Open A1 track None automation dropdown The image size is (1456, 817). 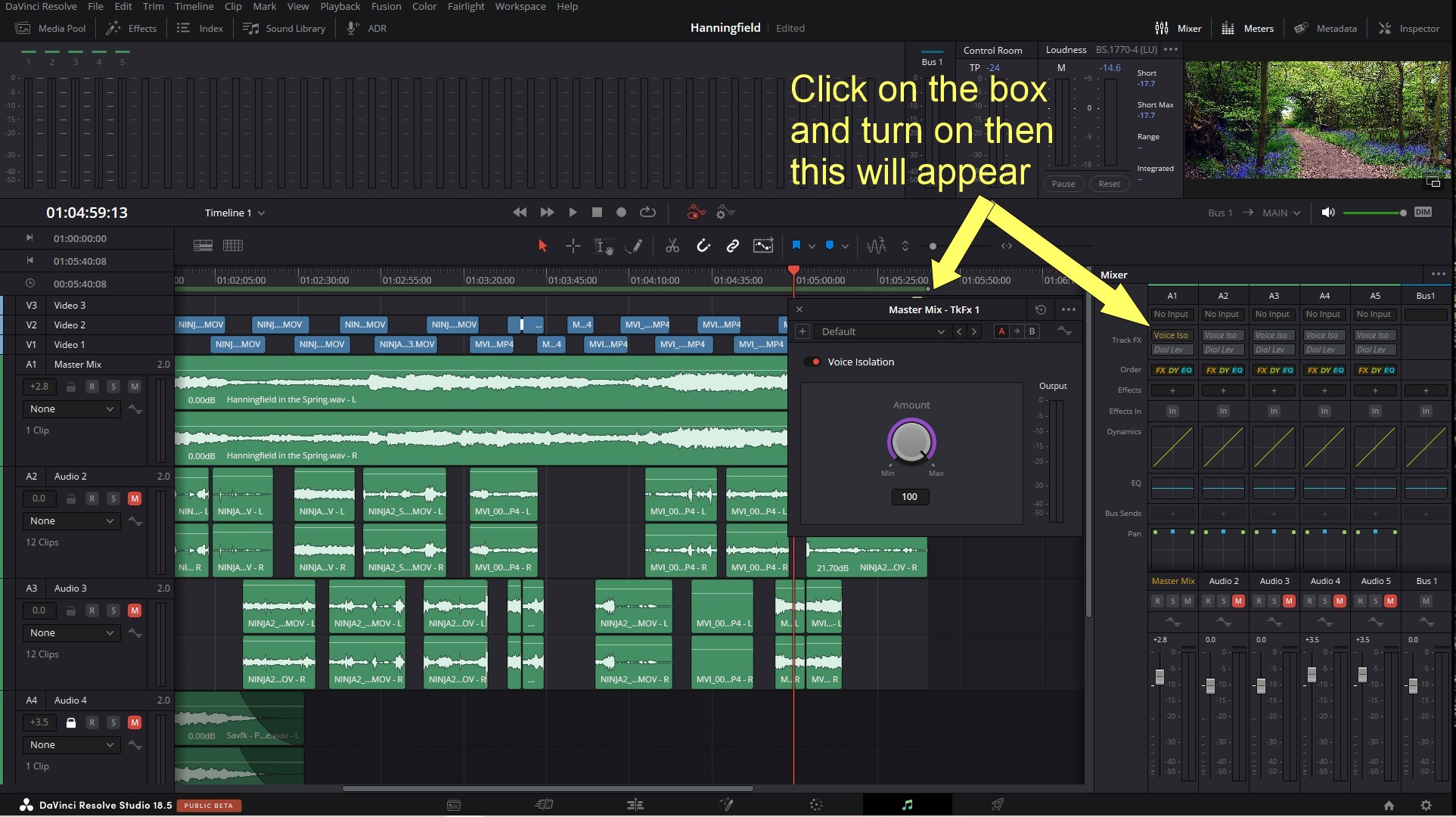pyautogui.click(x=71, y=408)
